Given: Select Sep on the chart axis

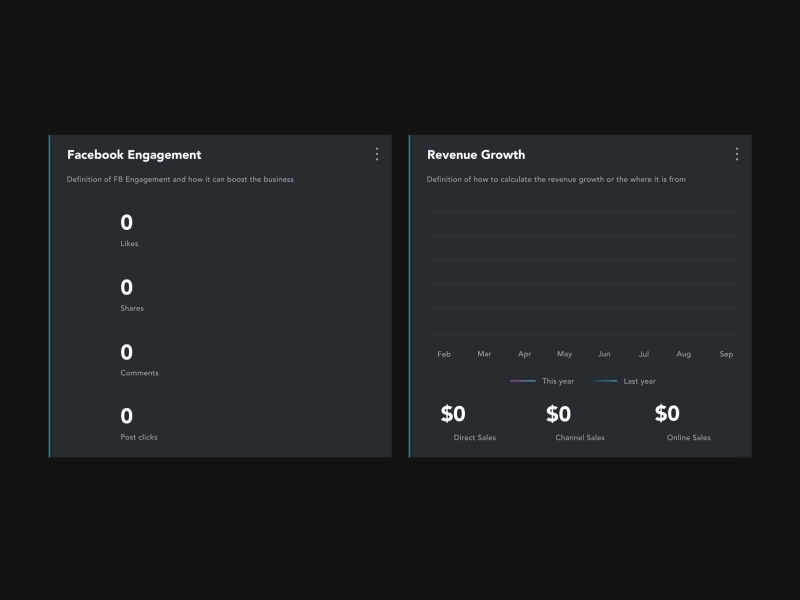Looking at the screenshot, I should tap(726, 354).
